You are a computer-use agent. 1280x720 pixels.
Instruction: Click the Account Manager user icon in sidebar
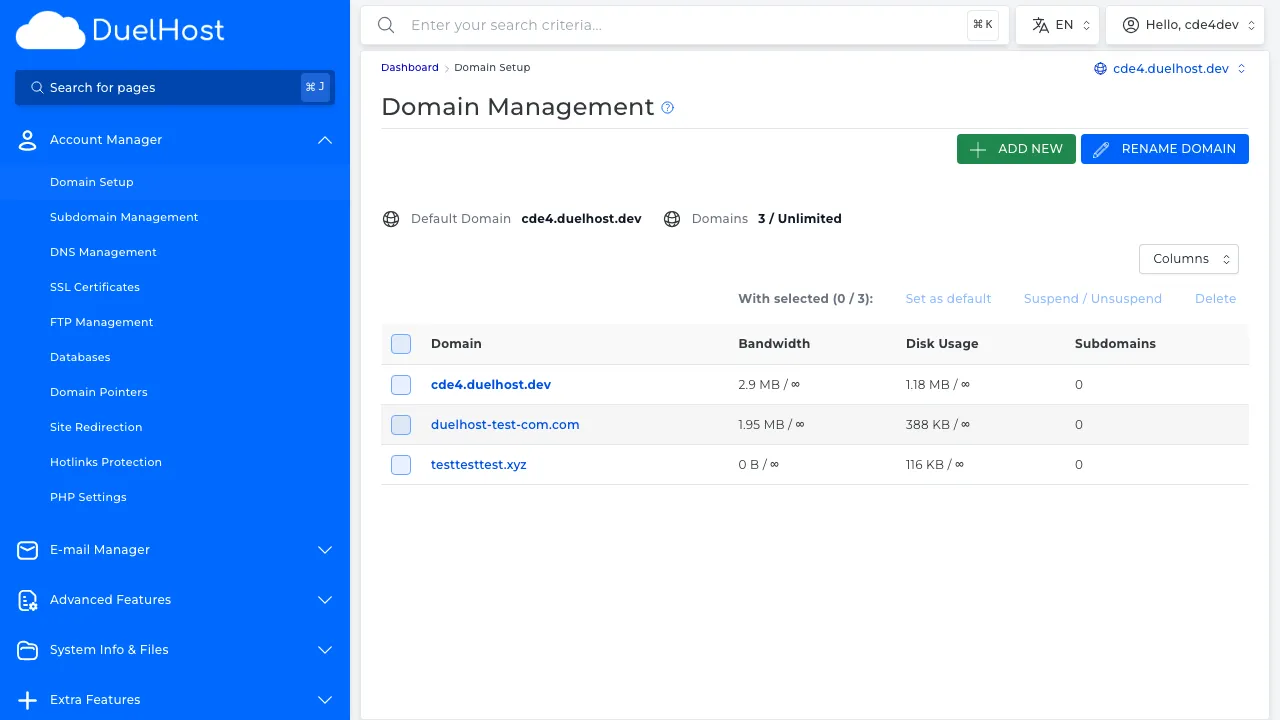click(x=27, y=140)
